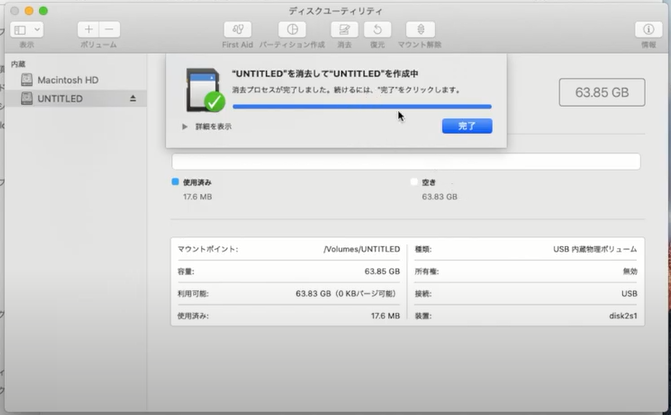Image resolution: width=671 pixels, height=415 pixels.
Task: Add a volume with plus button
Action: click(x=89, y=30)
